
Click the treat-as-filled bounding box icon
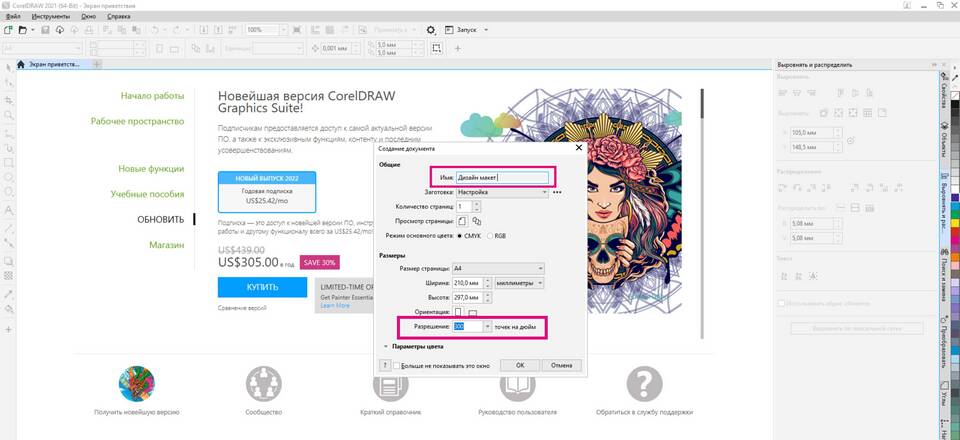coord(437,48)
